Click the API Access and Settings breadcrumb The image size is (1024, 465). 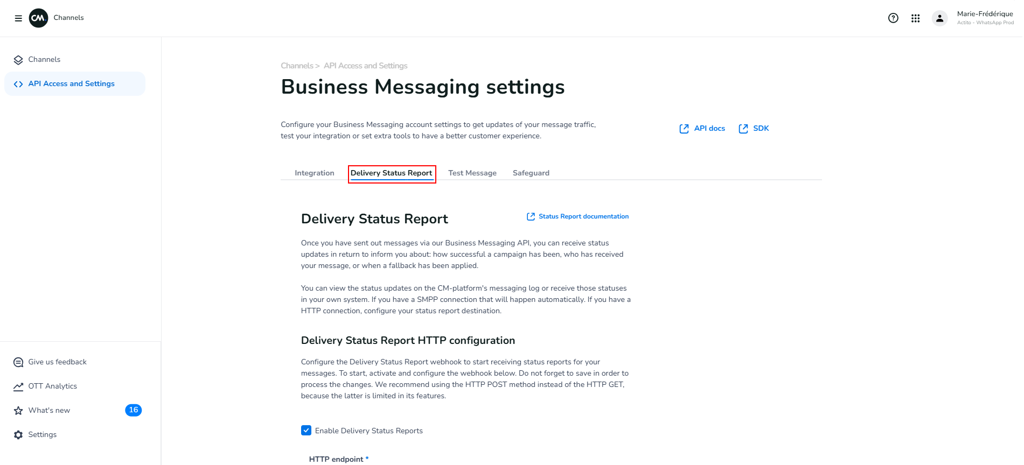click(x=366, y=66)
